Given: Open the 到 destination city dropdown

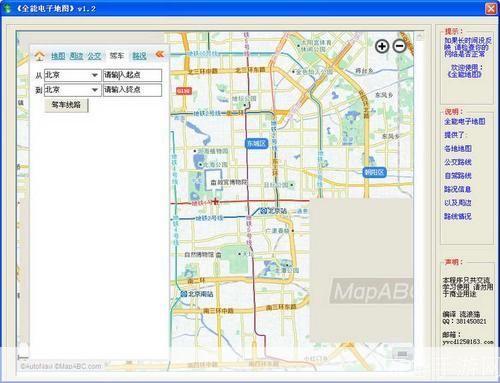Looking at the screenshot, I should coord(95,90).
